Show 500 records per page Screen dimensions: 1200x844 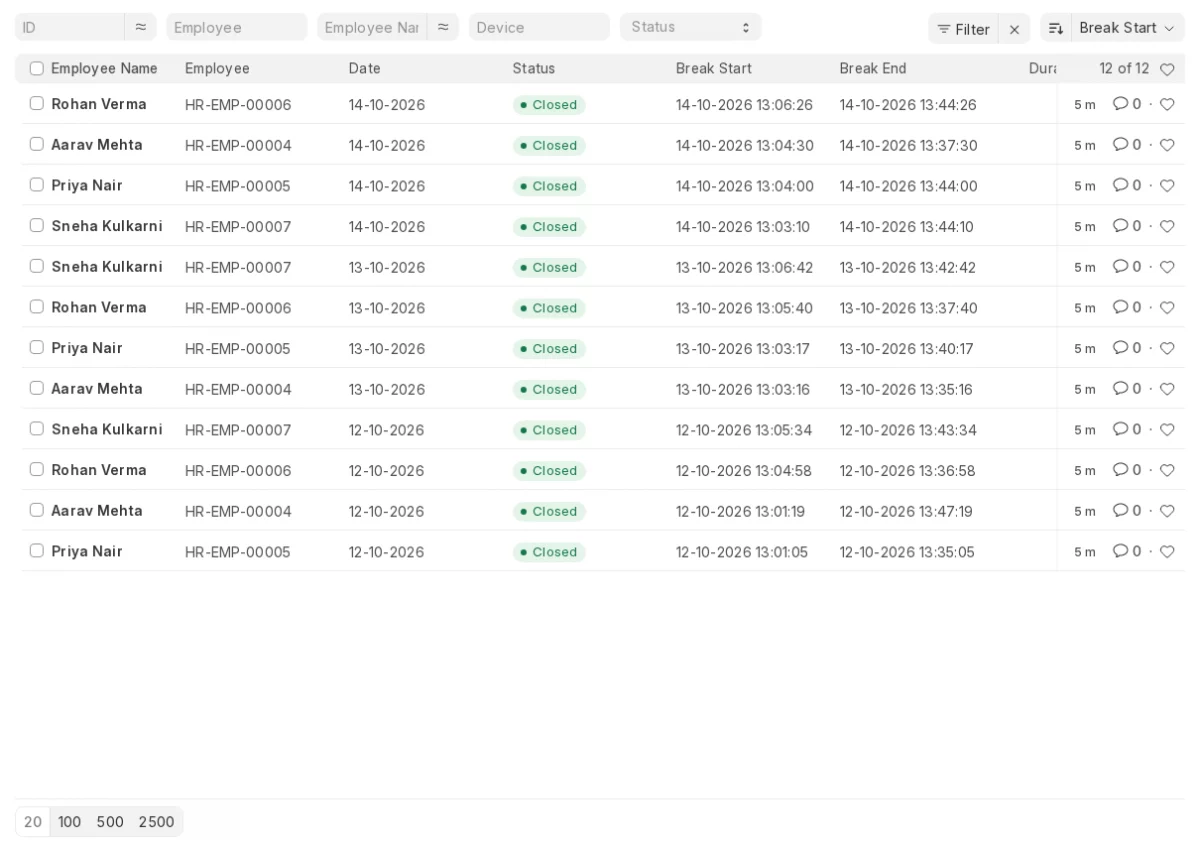(110, 822)
